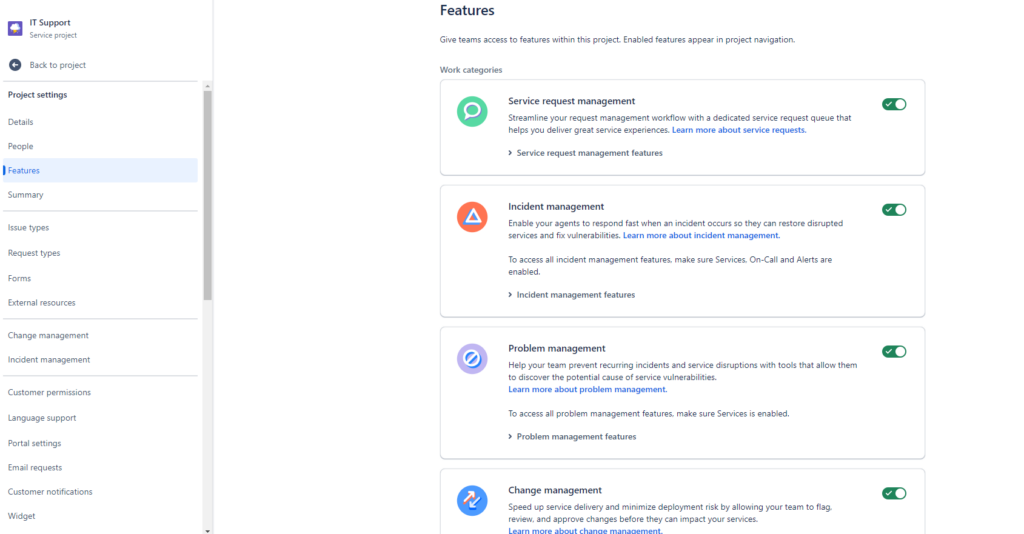Open External resources settings
Image resolution: width=1024 pixels, height=534 pixels.
click(41, 303)
